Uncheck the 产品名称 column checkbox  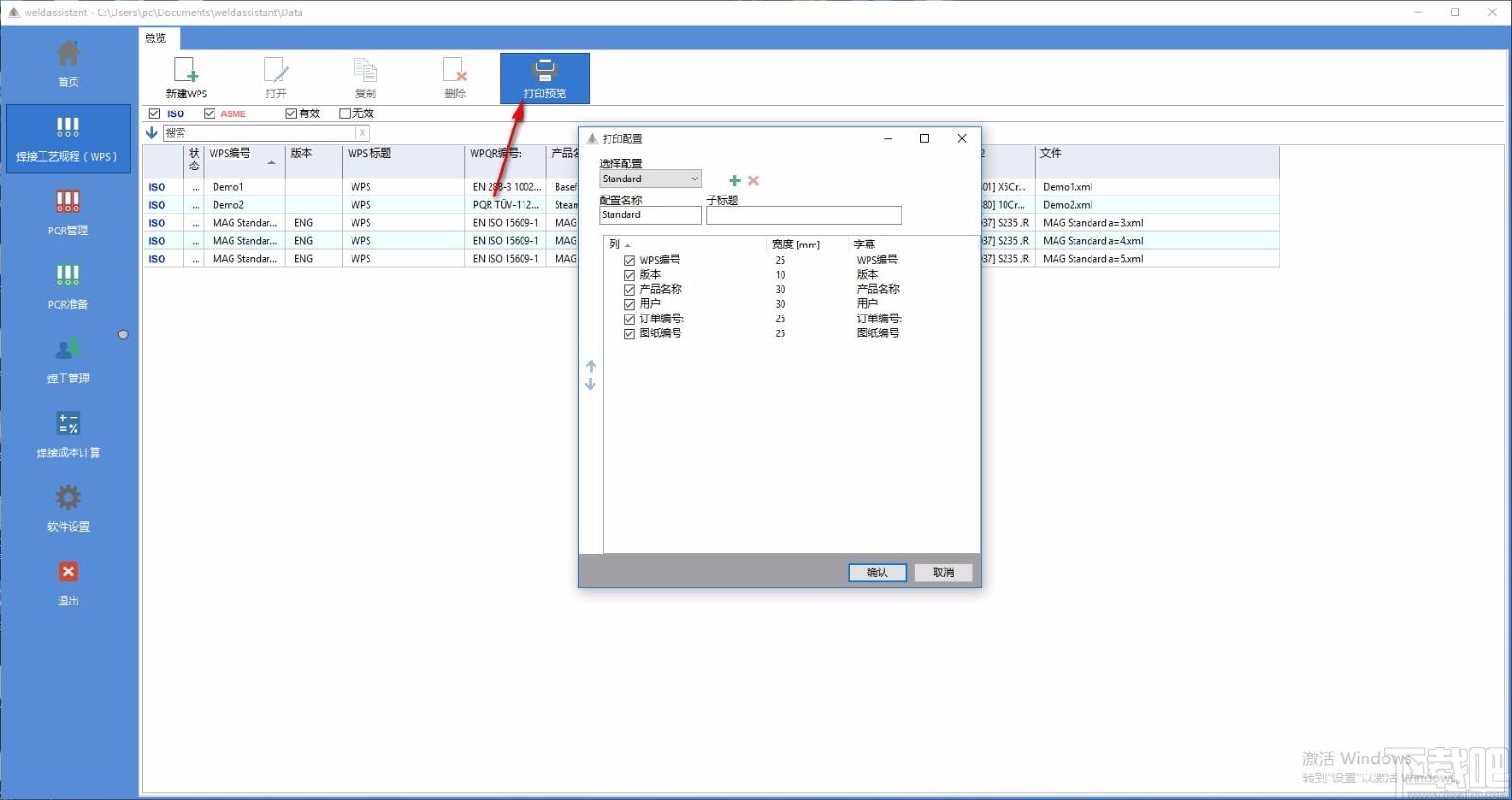click(629, 289)
